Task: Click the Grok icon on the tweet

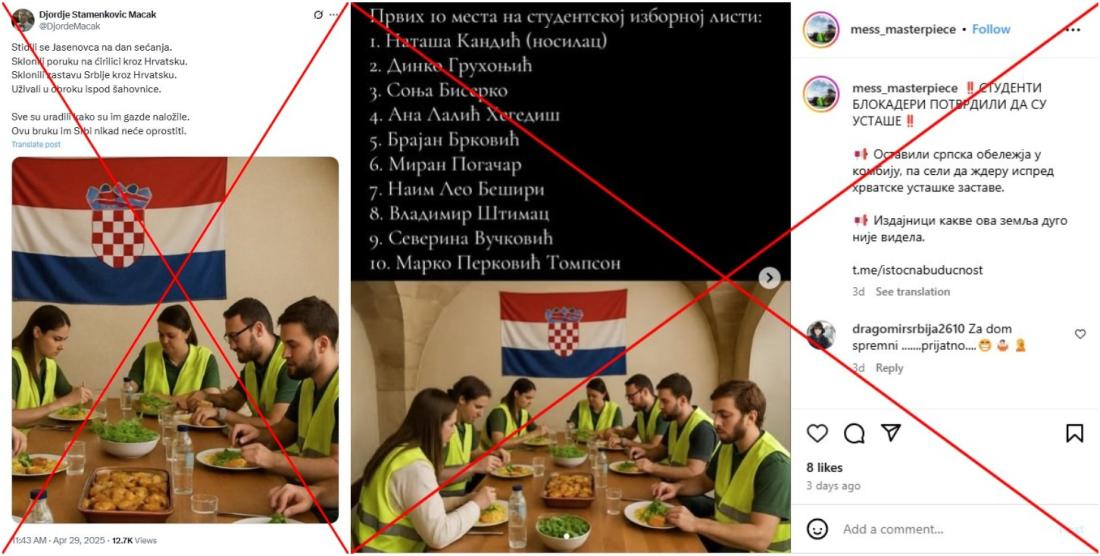Action: click(318, 15)
